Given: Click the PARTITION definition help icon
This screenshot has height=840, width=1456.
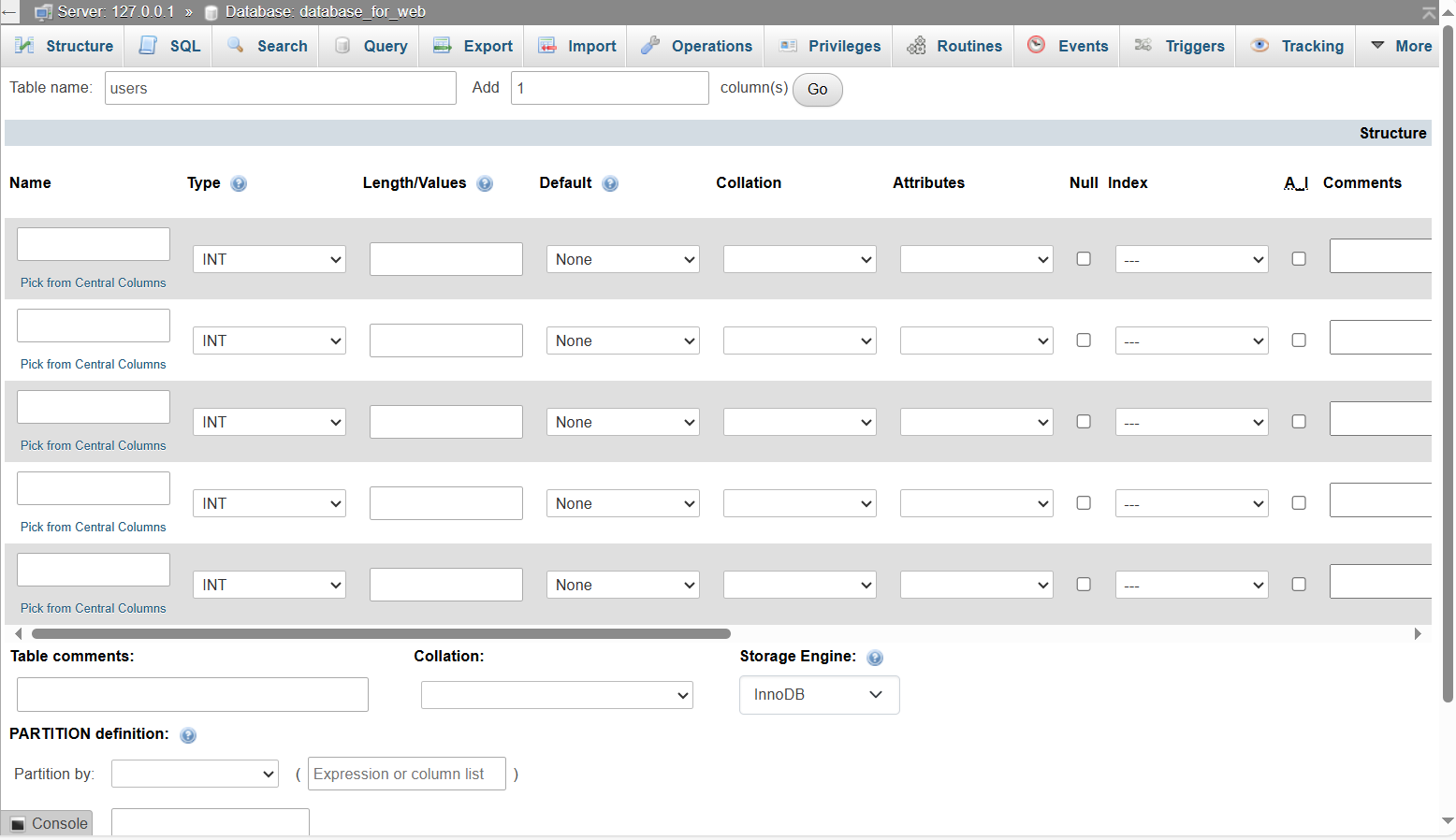Looking at the screenshot, I should click(188, 735).
